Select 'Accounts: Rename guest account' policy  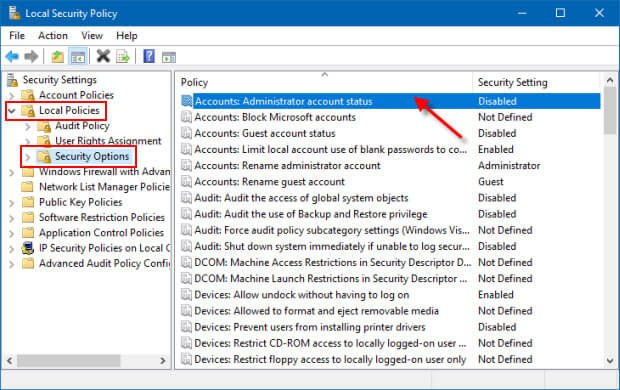click(x=269, y=182)
